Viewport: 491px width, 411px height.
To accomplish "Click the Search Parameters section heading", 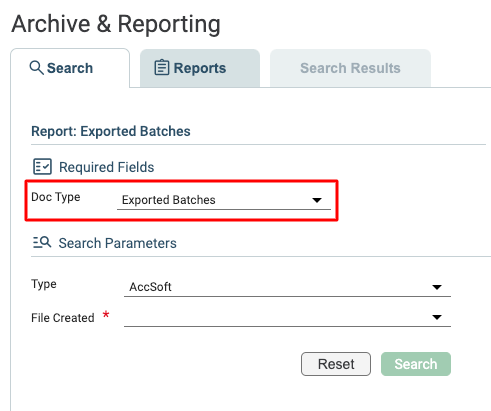I will pos(118,243).
